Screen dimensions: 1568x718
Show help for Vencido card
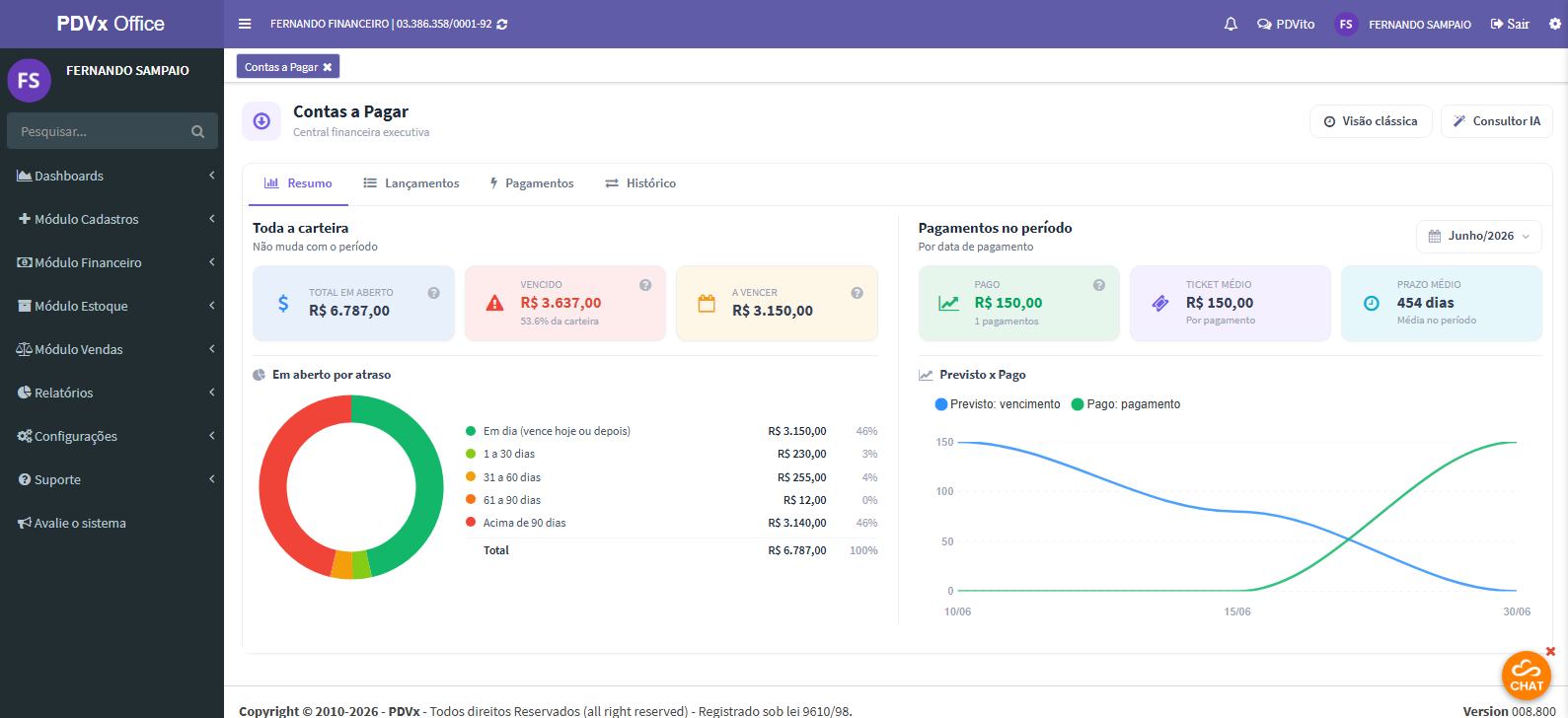click(x=645, y=285)
